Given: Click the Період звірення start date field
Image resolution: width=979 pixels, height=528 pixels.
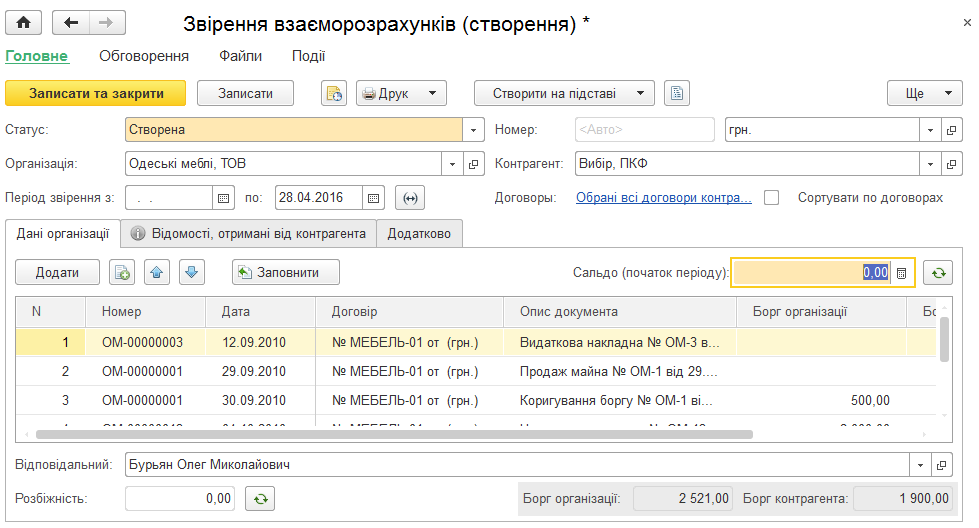Looking at the screenshot, I should (169, 198).
